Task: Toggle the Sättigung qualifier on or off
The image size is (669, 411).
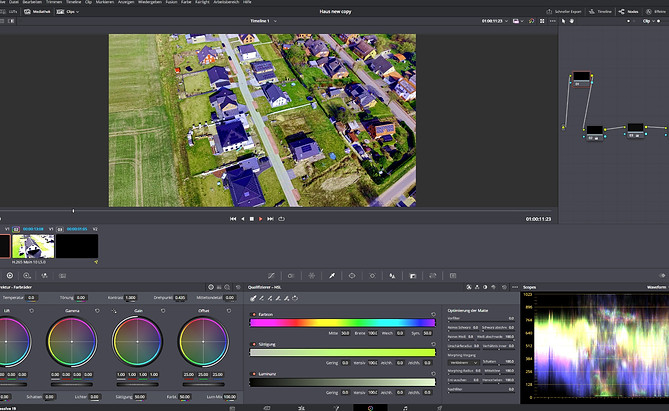Action: point(253,343)
